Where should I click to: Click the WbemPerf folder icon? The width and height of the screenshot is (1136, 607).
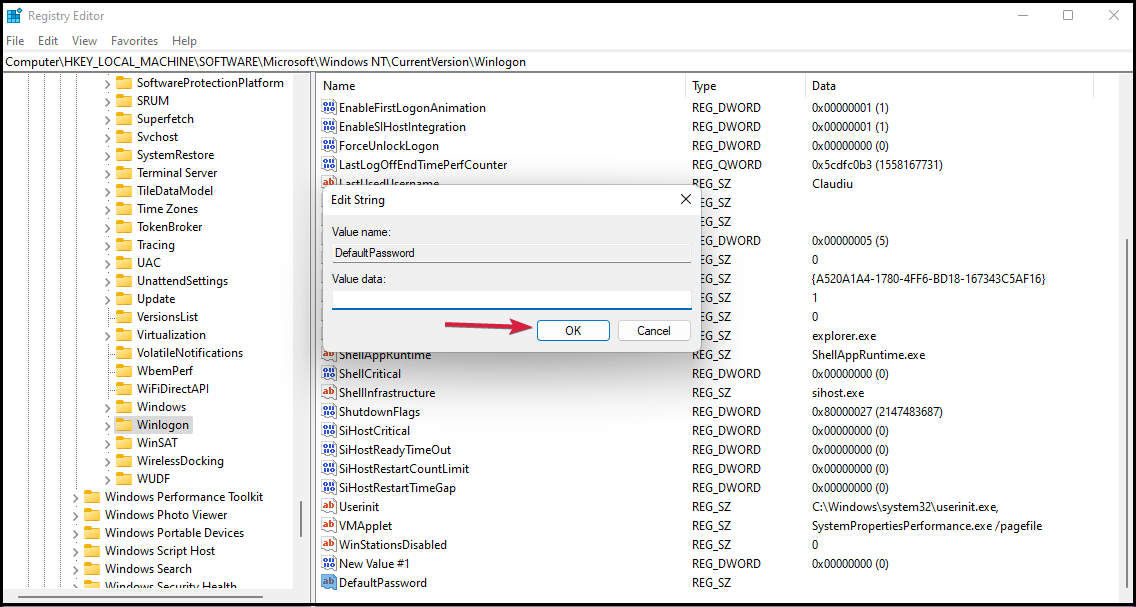[124, 371]
